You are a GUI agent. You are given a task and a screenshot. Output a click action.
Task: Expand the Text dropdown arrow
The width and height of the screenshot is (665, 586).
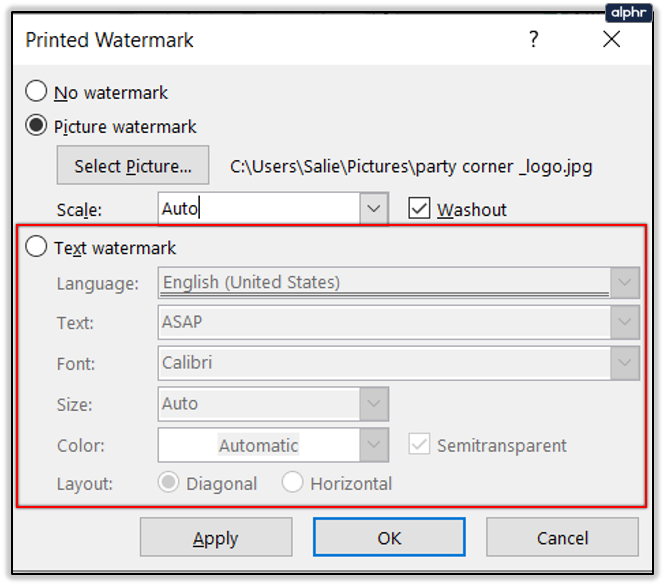626,323
